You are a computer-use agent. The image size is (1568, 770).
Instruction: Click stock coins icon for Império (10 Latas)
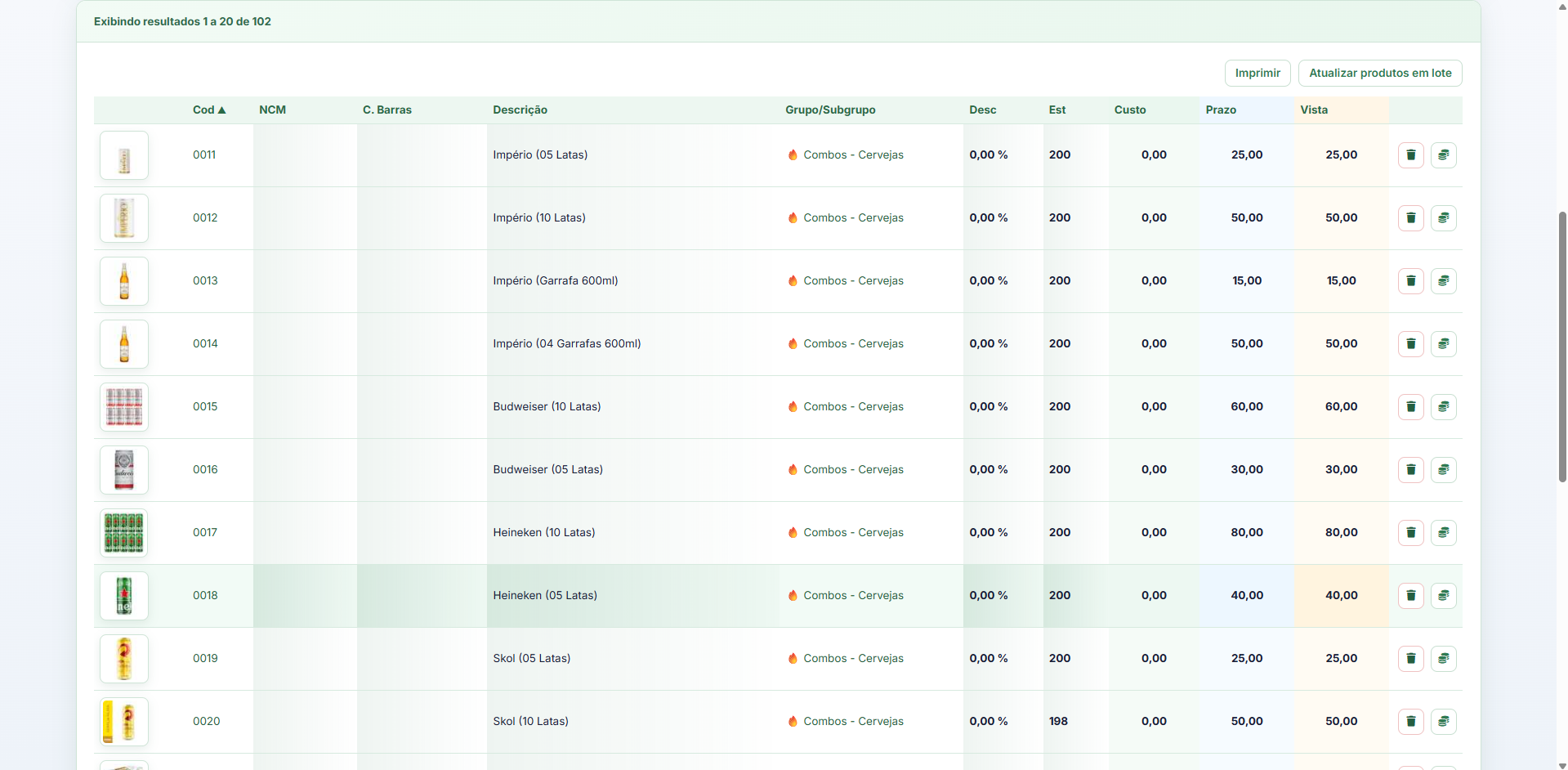click(x=1444, y=218)
